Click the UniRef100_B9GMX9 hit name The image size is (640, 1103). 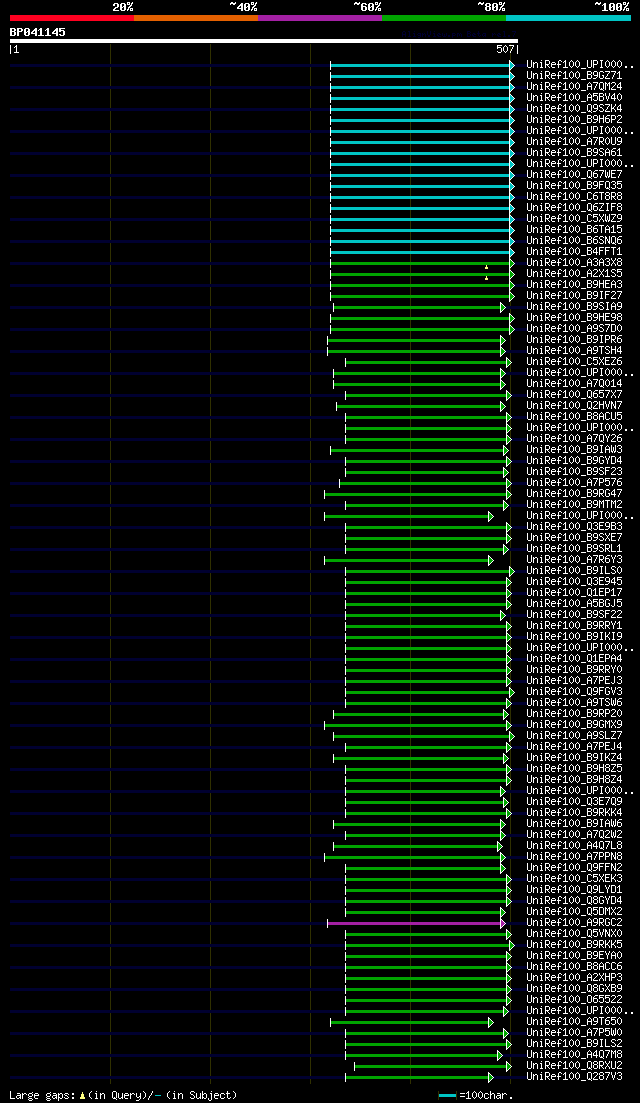574,725
